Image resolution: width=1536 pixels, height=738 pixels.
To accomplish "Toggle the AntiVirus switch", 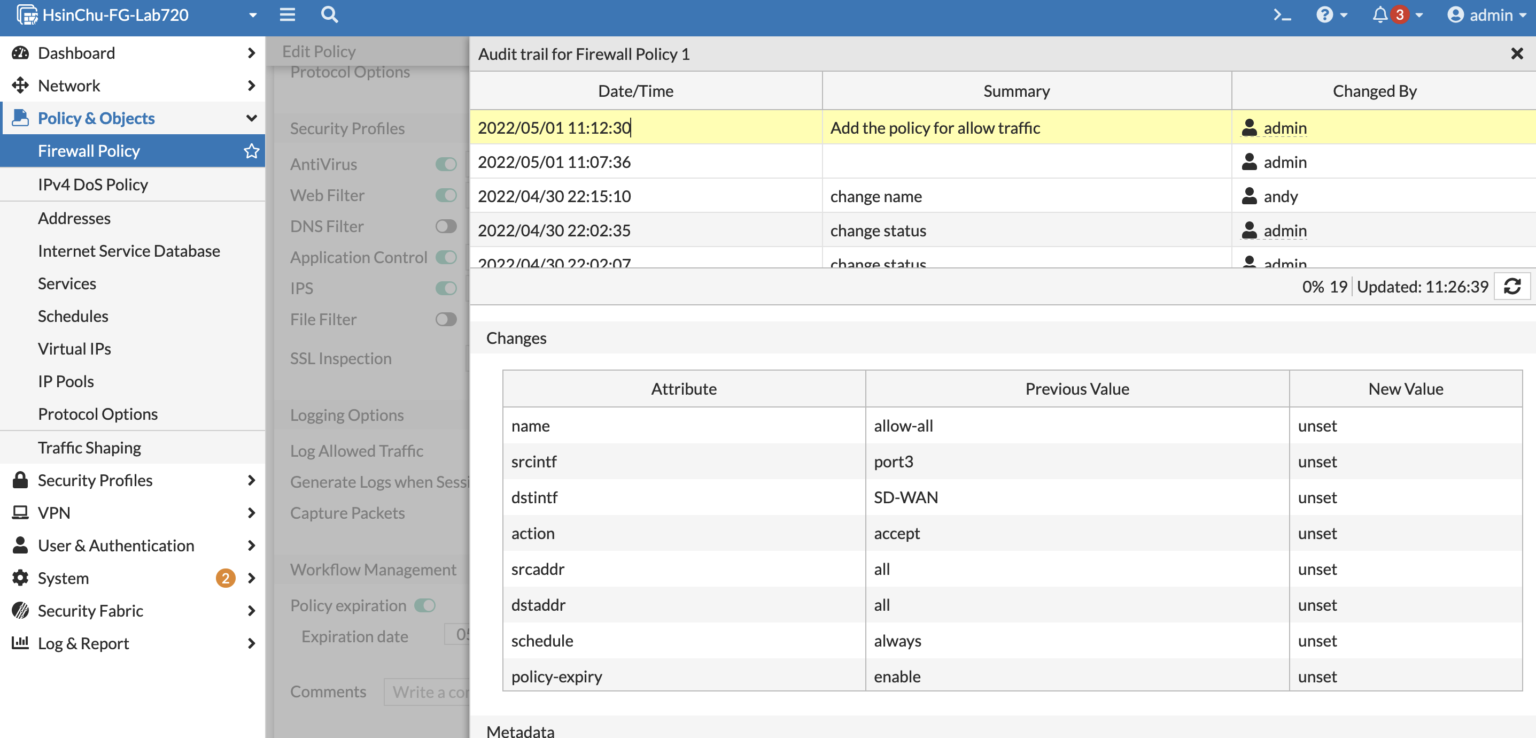I will (x=446, y=164).
